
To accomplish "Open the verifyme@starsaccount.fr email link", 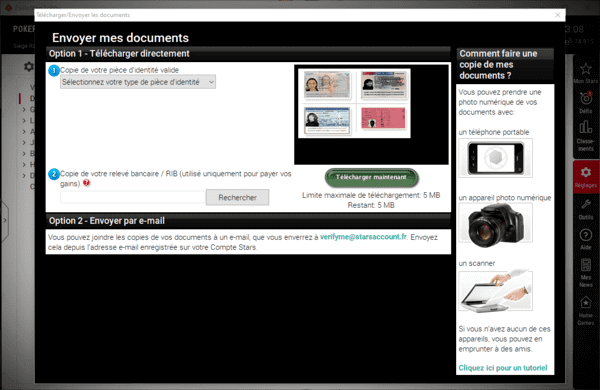I will click(x=364, y=237).
